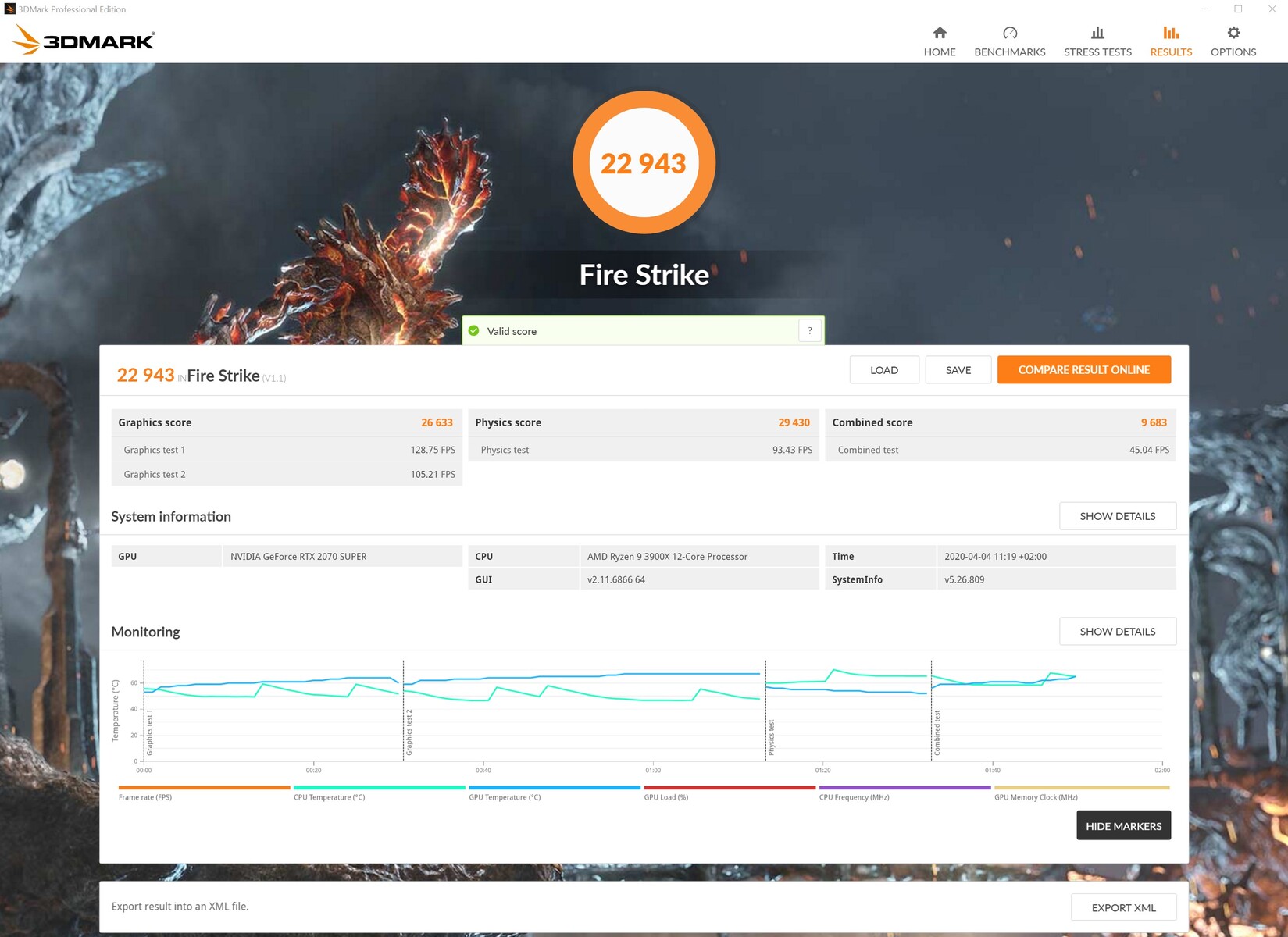Click the large 22 943 score circle
The width and height of the screenshot is (1288, 937).
[x=644, y=162]
